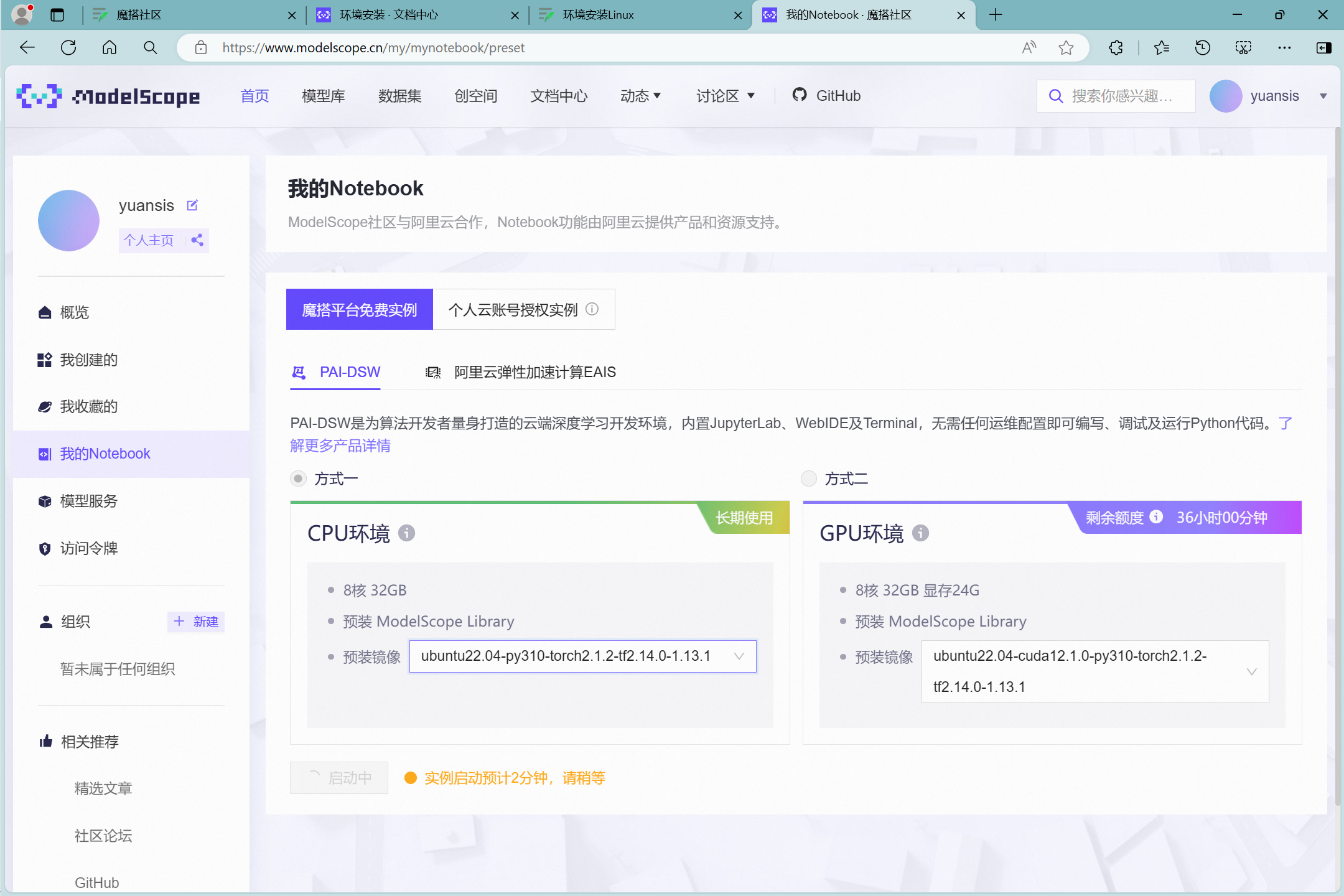Viewport: 1344px width, 896px height.
Task: Switch to 魔搭平台免费实例 tab
Action: point(360,309)
